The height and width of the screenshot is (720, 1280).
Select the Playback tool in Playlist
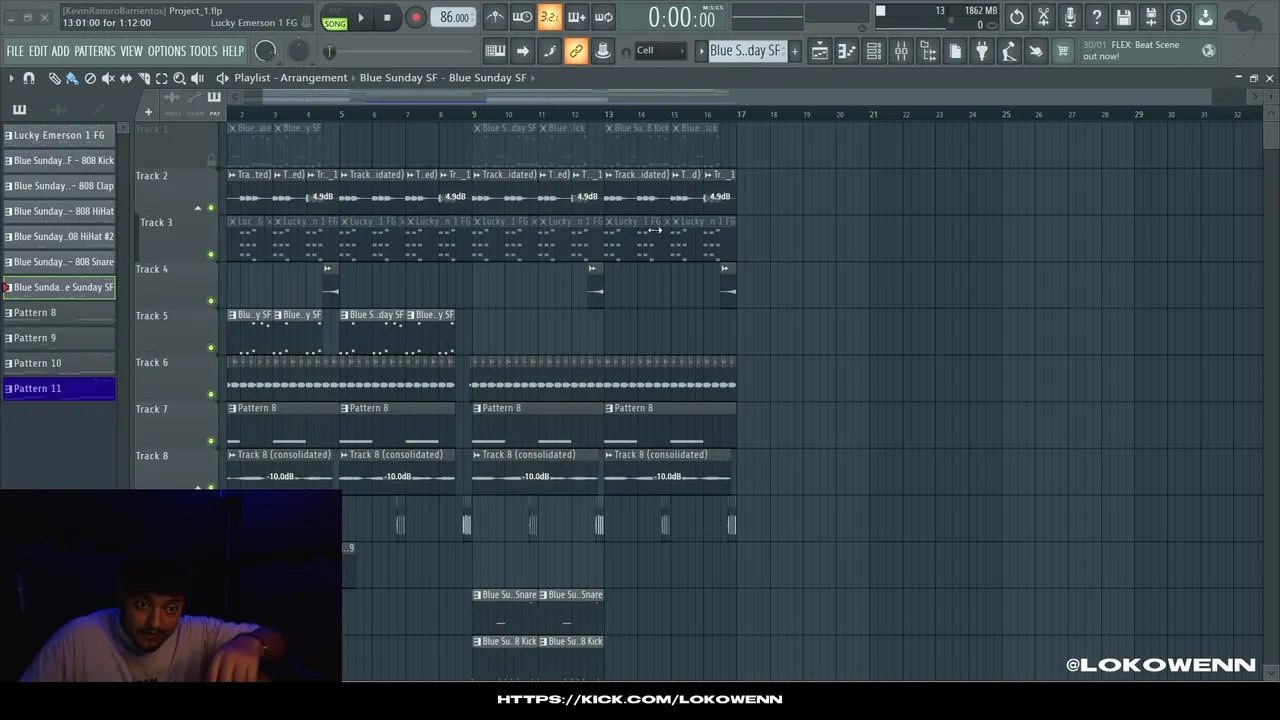pos(198,78)
